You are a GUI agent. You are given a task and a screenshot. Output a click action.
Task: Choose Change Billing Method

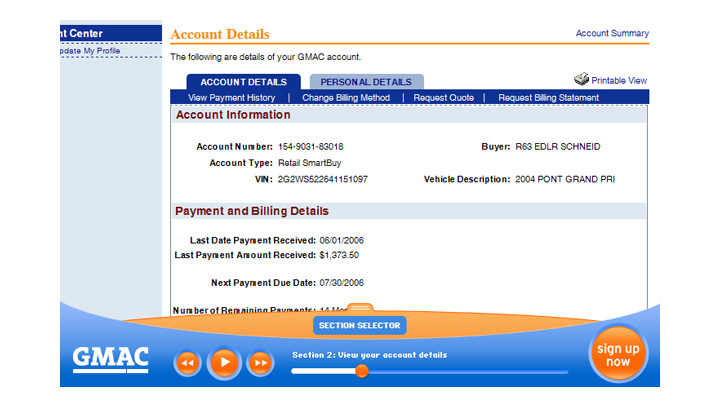(346, 98)
